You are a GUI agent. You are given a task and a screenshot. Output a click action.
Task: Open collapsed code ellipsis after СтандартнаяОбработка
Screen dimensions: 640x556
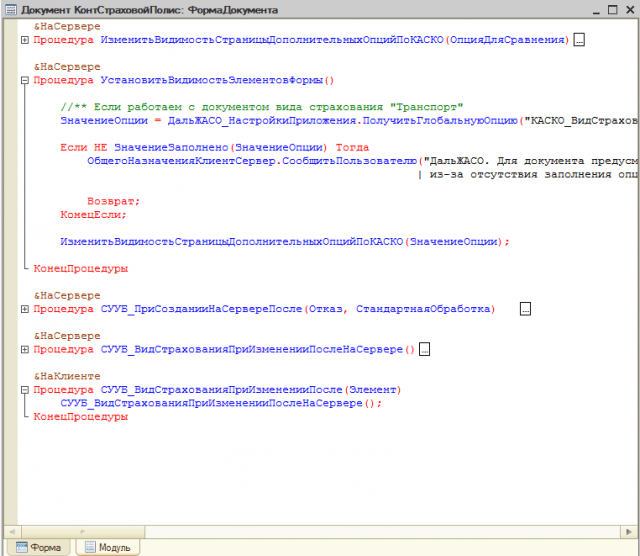coord(525,309)
